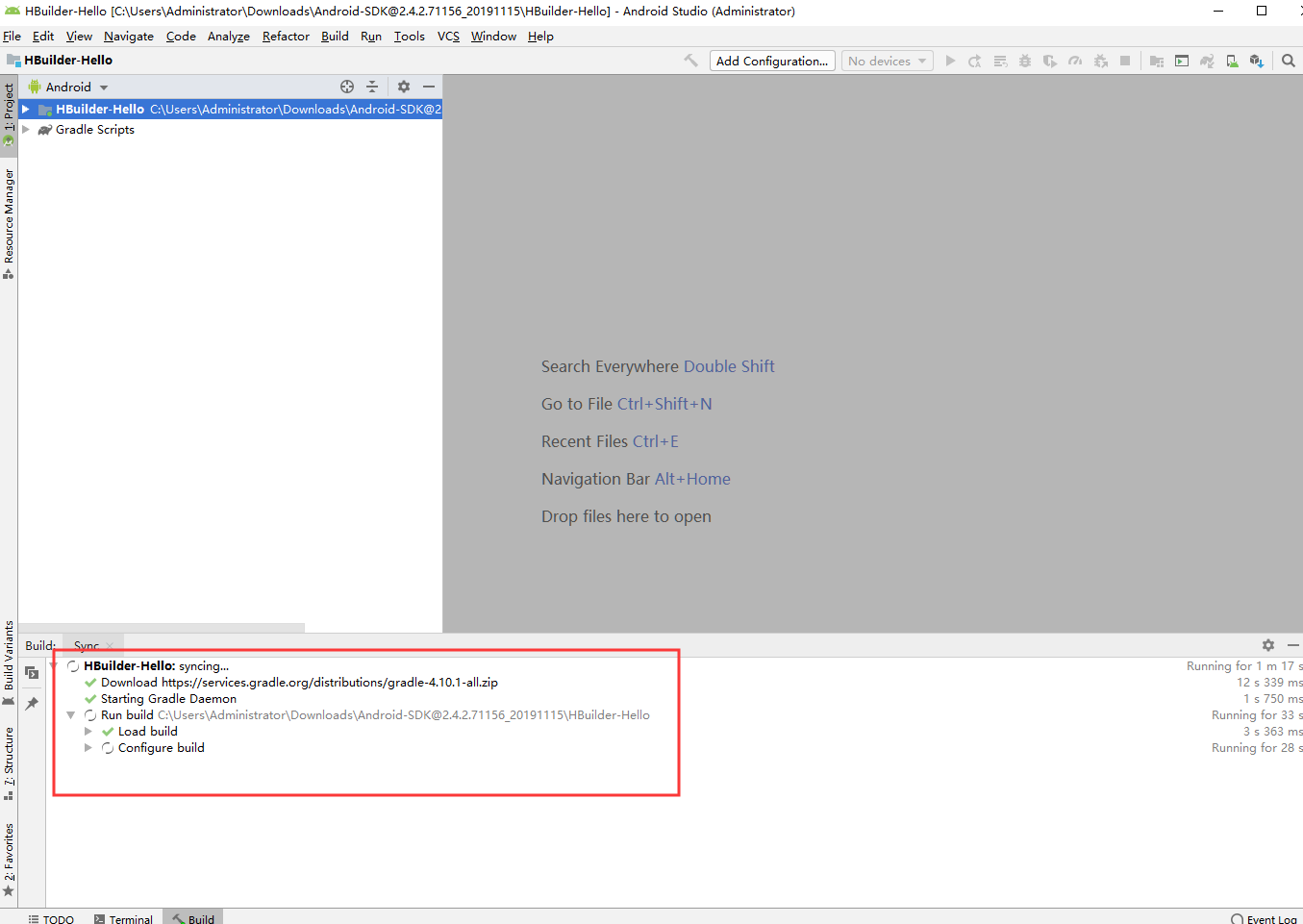Toggle the Resource Manager tool window button
Viewport: 1303px width, 924px height.
pyautogui.click(x=9, y=224)
